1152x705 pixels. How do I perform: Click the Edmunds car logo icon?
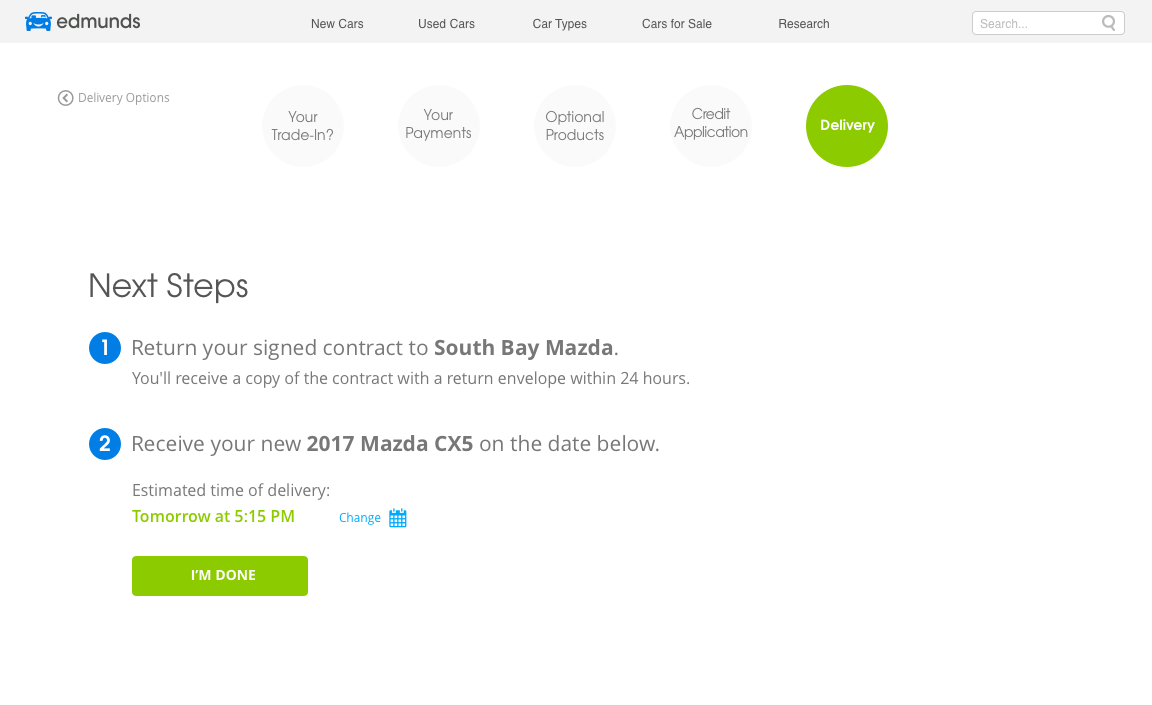[x=38, y=22]
